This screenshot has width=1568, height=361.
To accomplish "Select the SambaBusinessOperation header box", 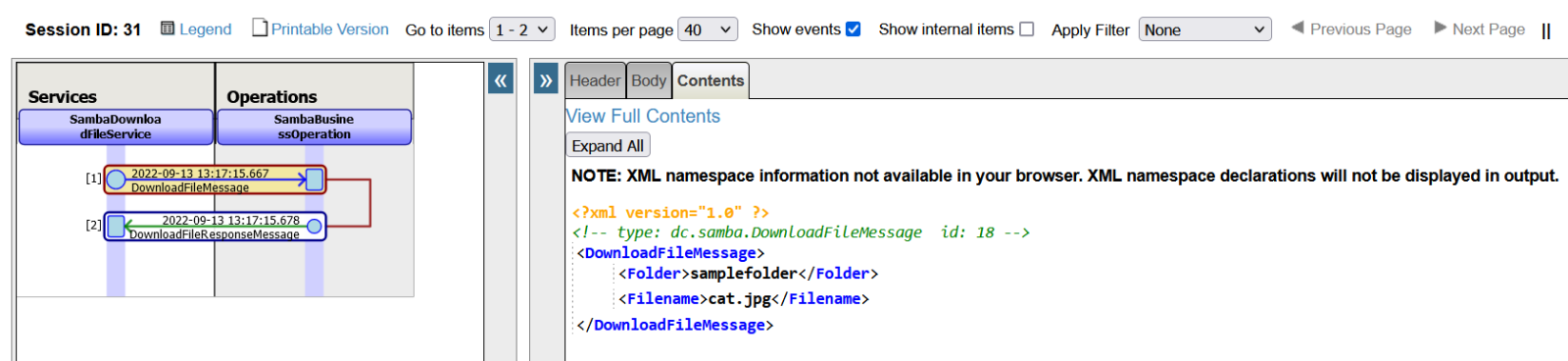I will tap(314, 127).
